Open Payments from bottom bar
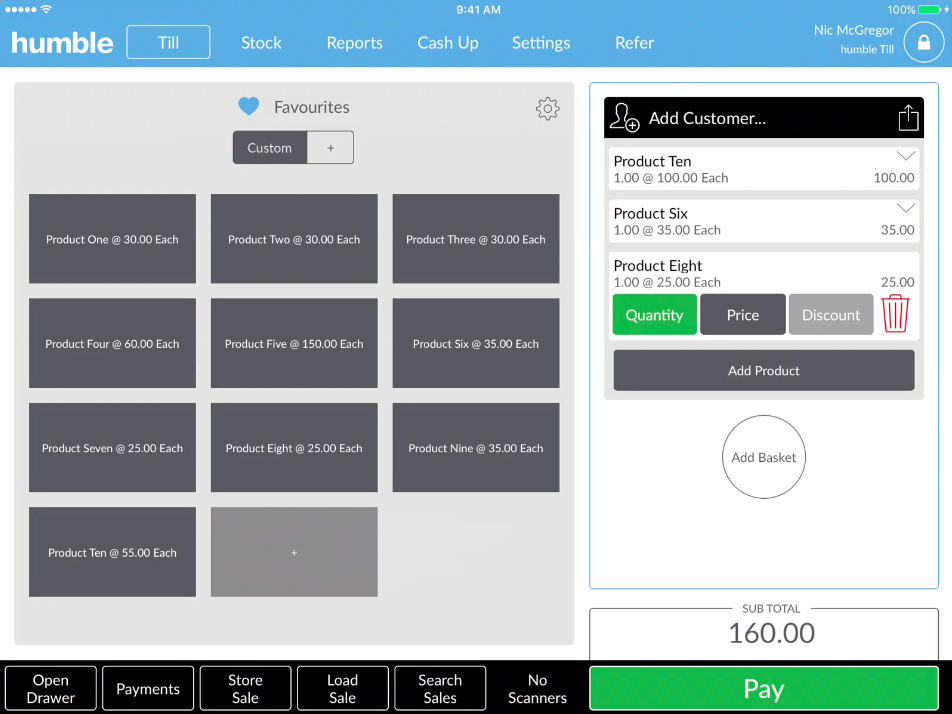Image resolution: width=952 pixels, height=714 pixels. 148,688
